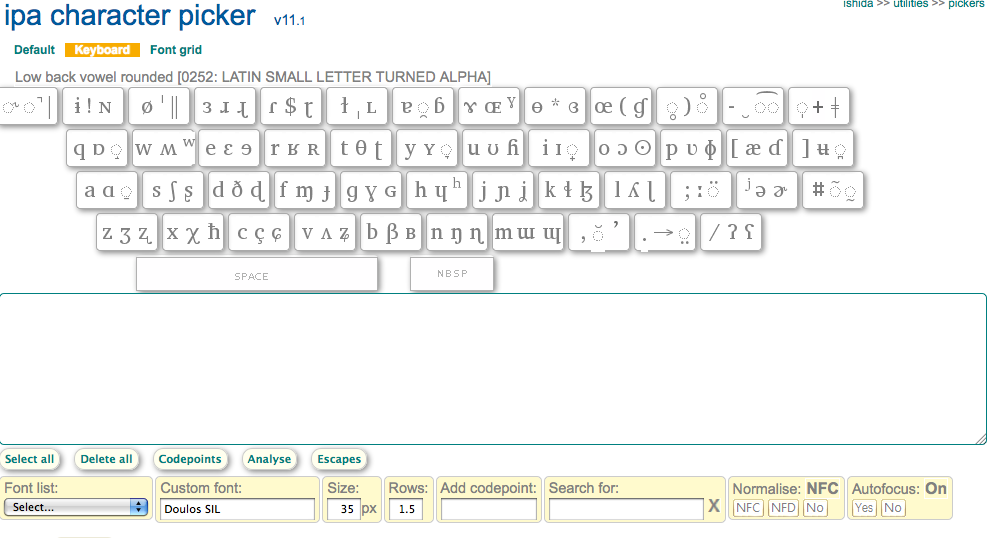Insert the turned y ʎ character
The height and width of the screenshot is (538, 990).
pos(634,190)
